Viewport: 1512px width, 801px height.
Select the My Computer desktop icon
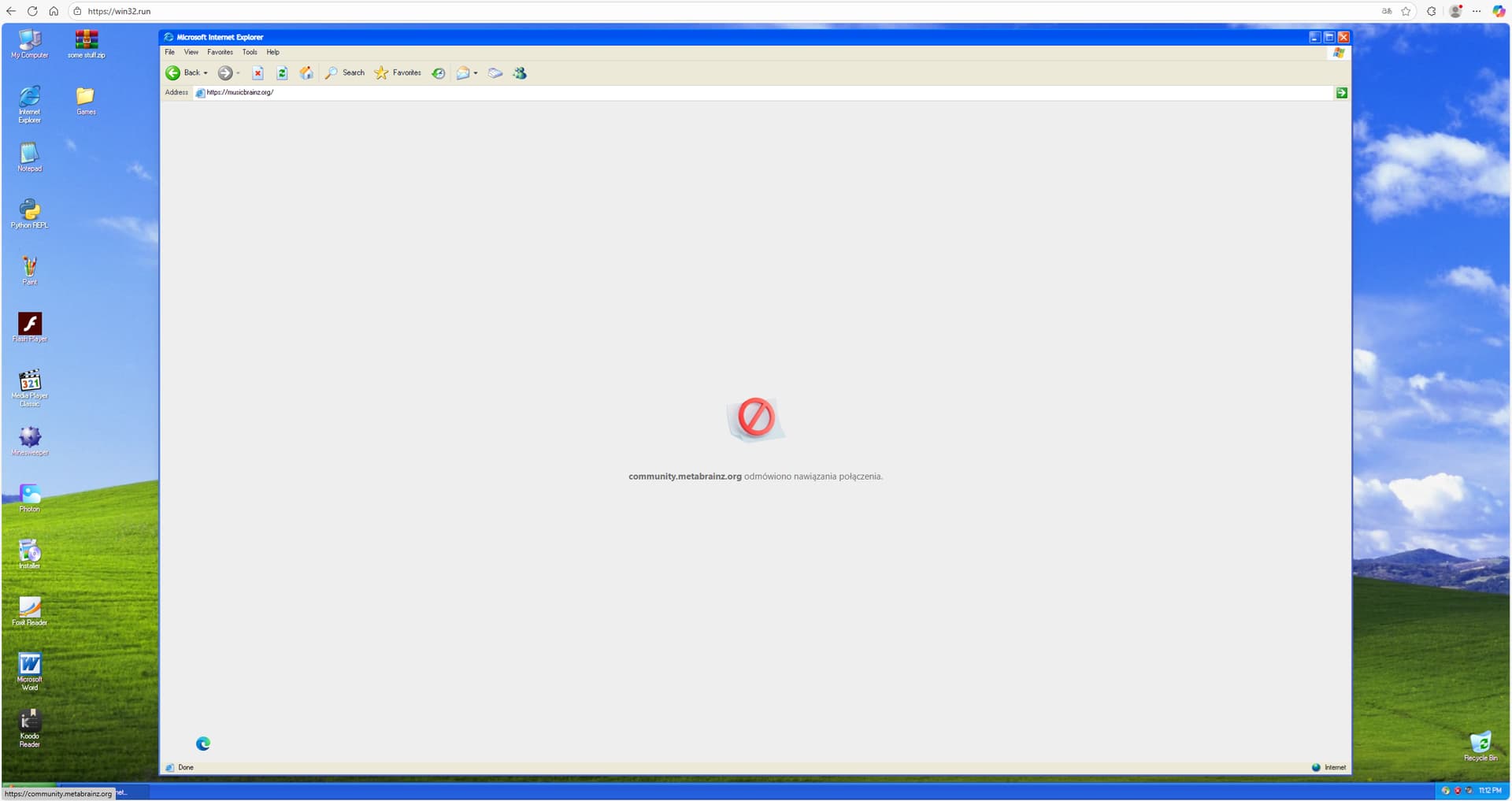coord(30,44)
